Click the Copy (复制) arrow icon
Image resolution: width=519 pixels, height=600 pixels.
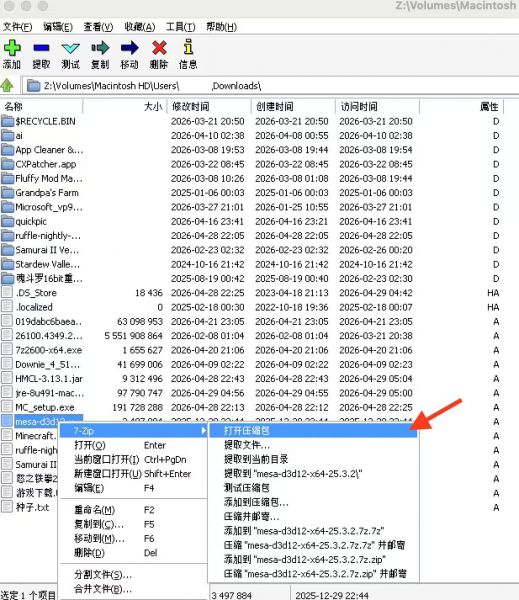[100, 48]
